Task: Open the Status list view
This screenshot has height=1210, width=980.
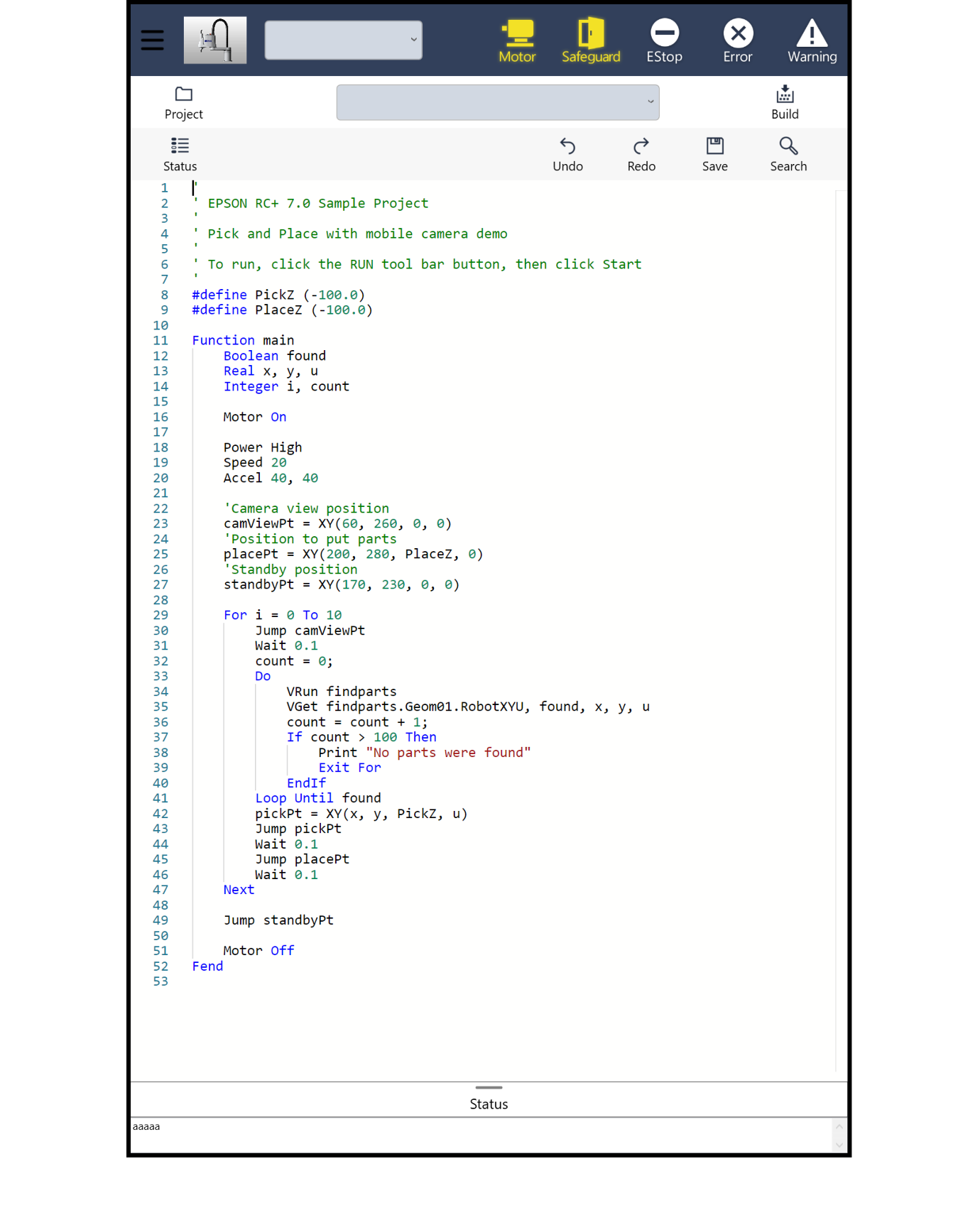Action: [x=180, y=155]
